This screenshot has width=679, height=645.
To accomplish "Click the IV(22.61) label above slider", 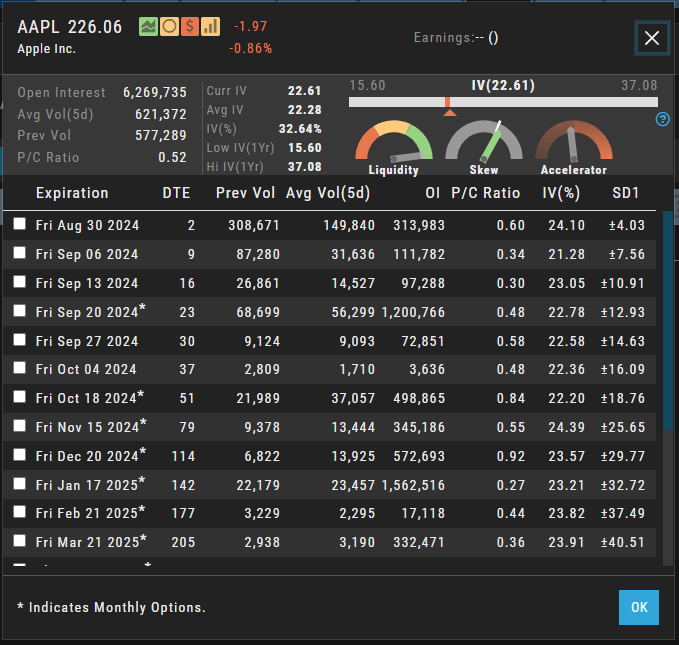I will (x=503, y=85).
